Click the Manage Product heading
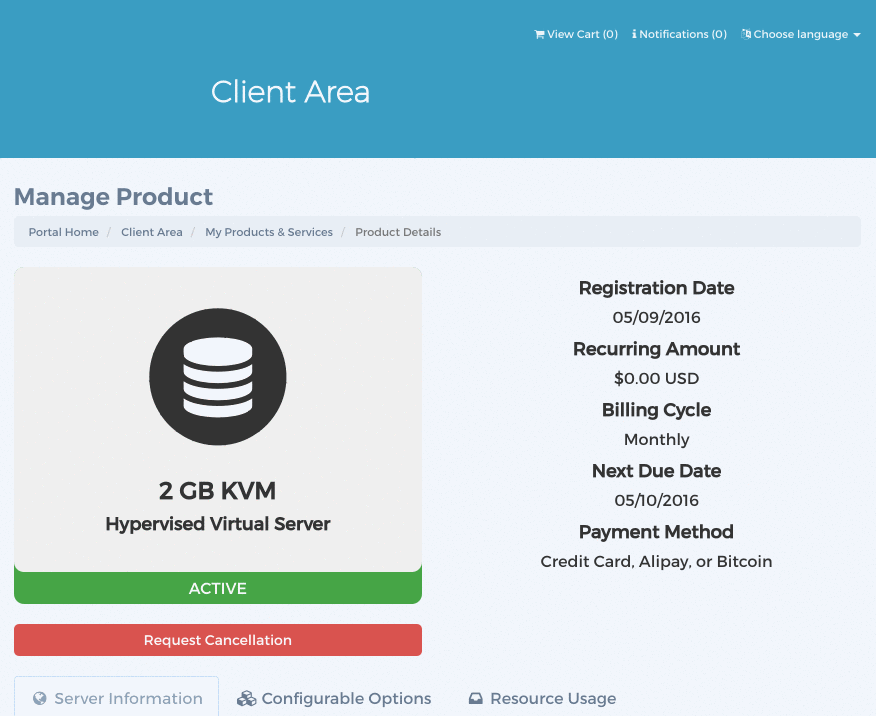Image resolution: width=876 pixels, height=716 pixels. (x=113, y=197)
